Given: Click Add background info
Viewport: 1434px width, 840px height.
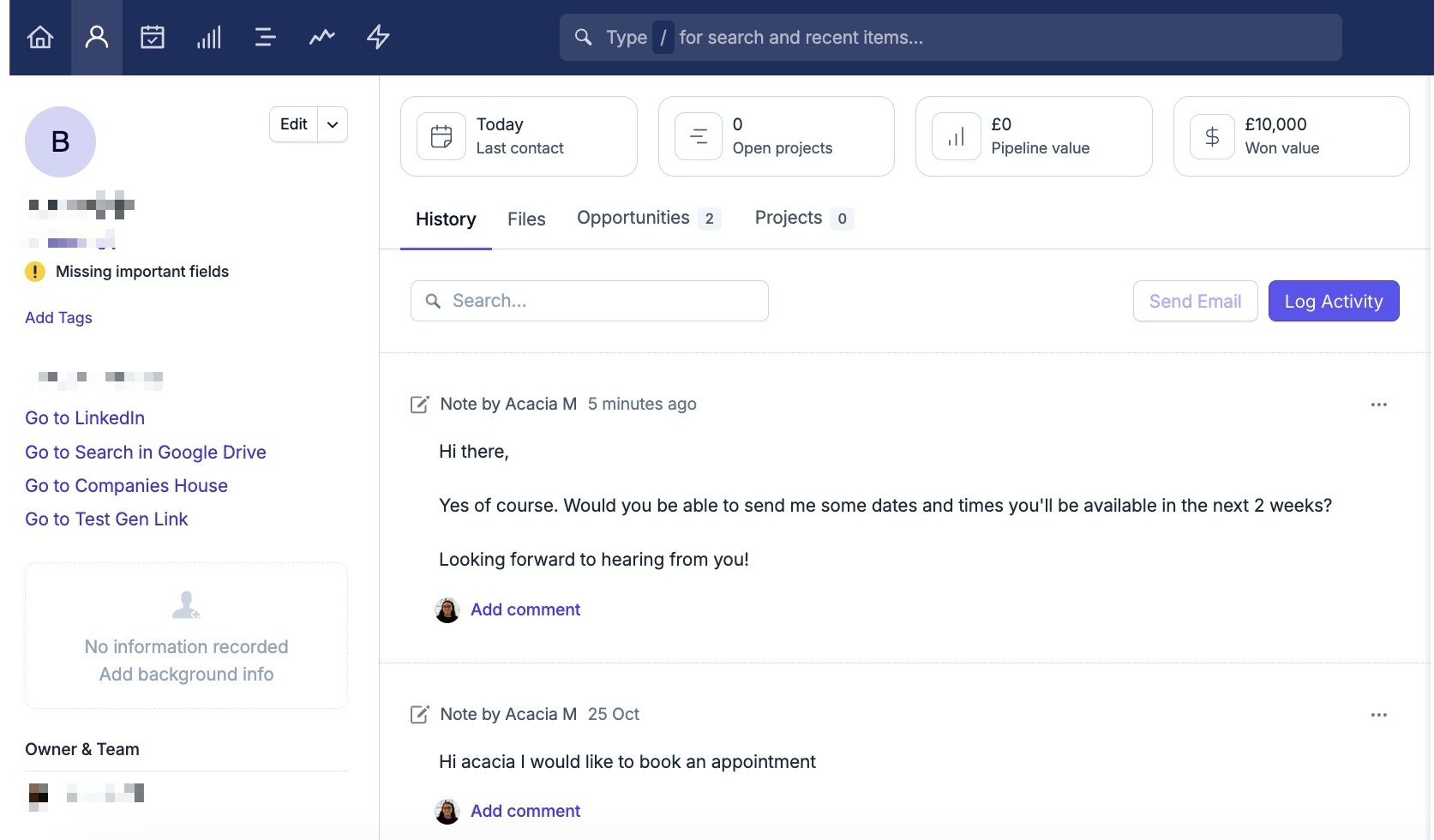Looking at the screenshot, I should (x=186, y=675).
